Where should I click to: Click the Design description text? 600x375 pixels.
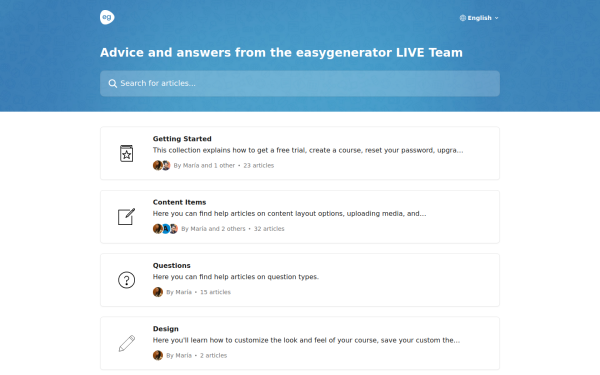(306, 340)
